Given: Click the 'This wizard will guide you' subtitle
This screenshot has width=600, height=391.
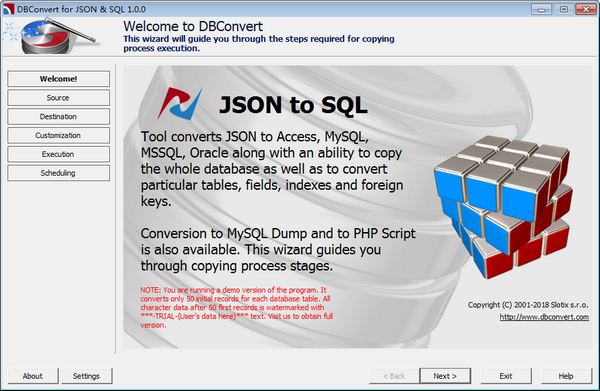Looking at the screenshot, I should coord(259,43).
